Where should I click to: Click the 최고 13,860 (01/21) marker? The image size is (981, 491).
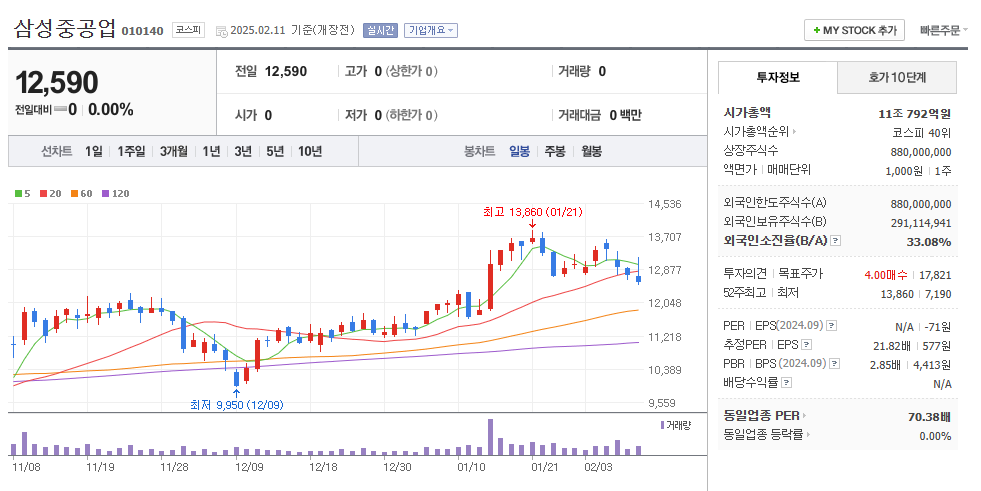click(x=532, y=213)
